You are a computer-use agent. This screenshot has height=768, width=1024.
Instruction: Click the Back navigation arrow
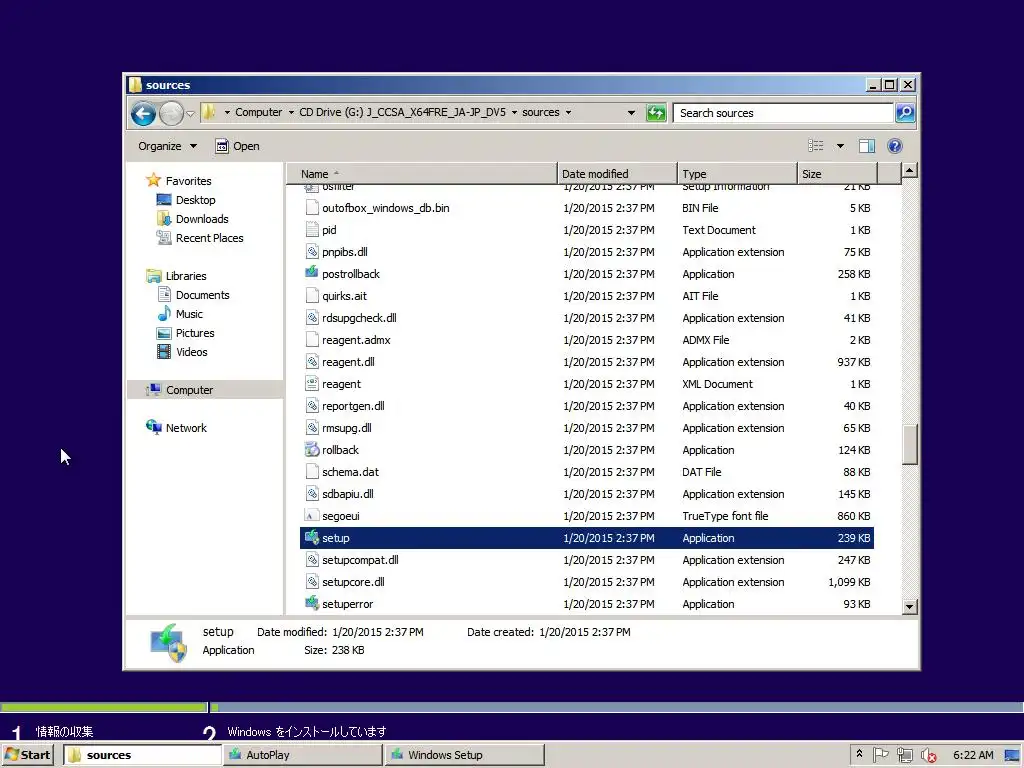(x=143, y=114)
